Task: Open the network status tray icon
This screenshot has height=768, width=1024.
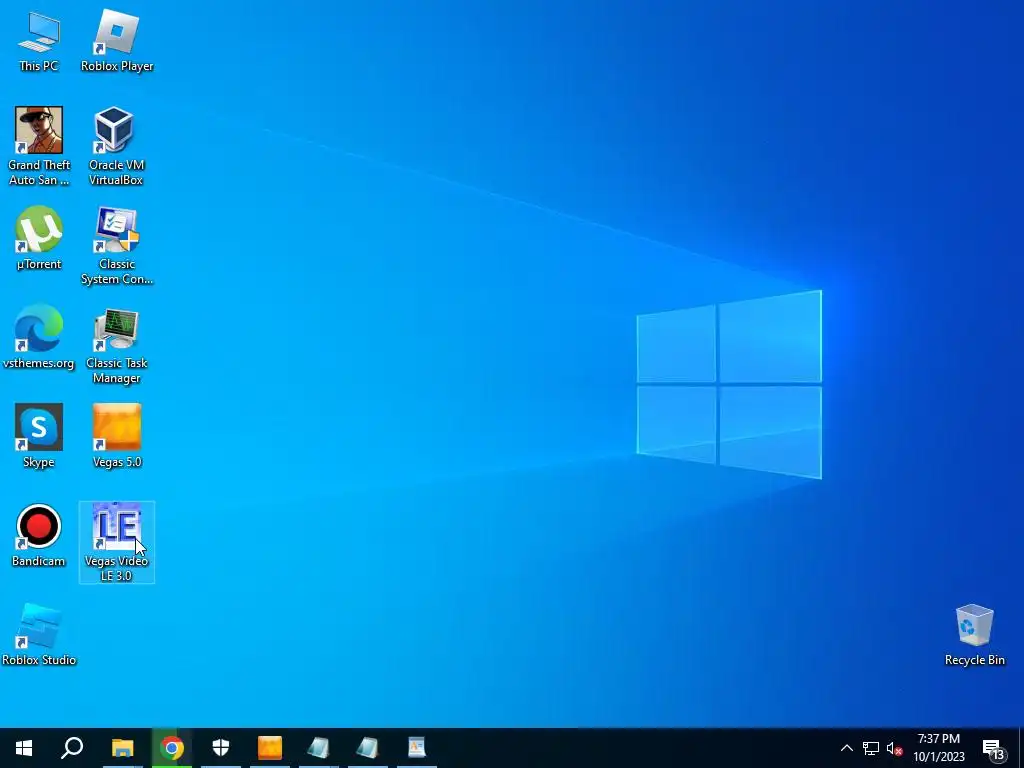Action: pos(871,748)
